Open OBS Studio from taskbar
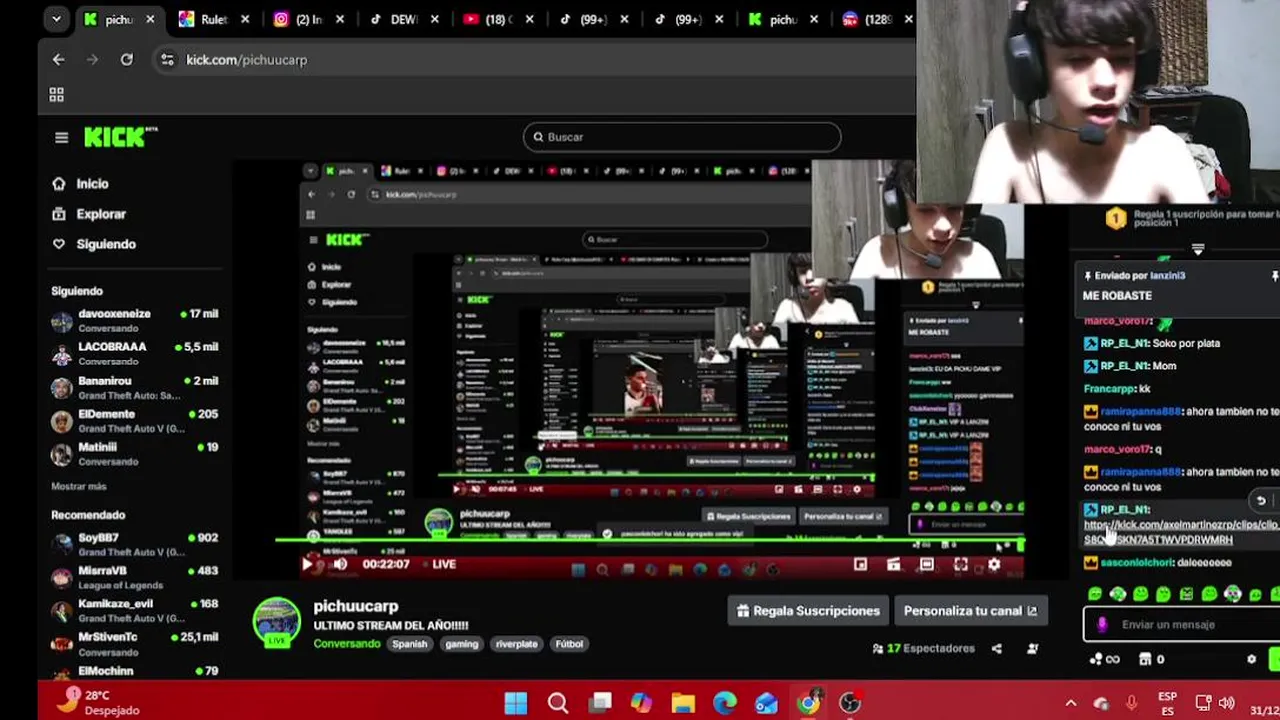Screen dimensions: 1280x720 pos(850,703)
